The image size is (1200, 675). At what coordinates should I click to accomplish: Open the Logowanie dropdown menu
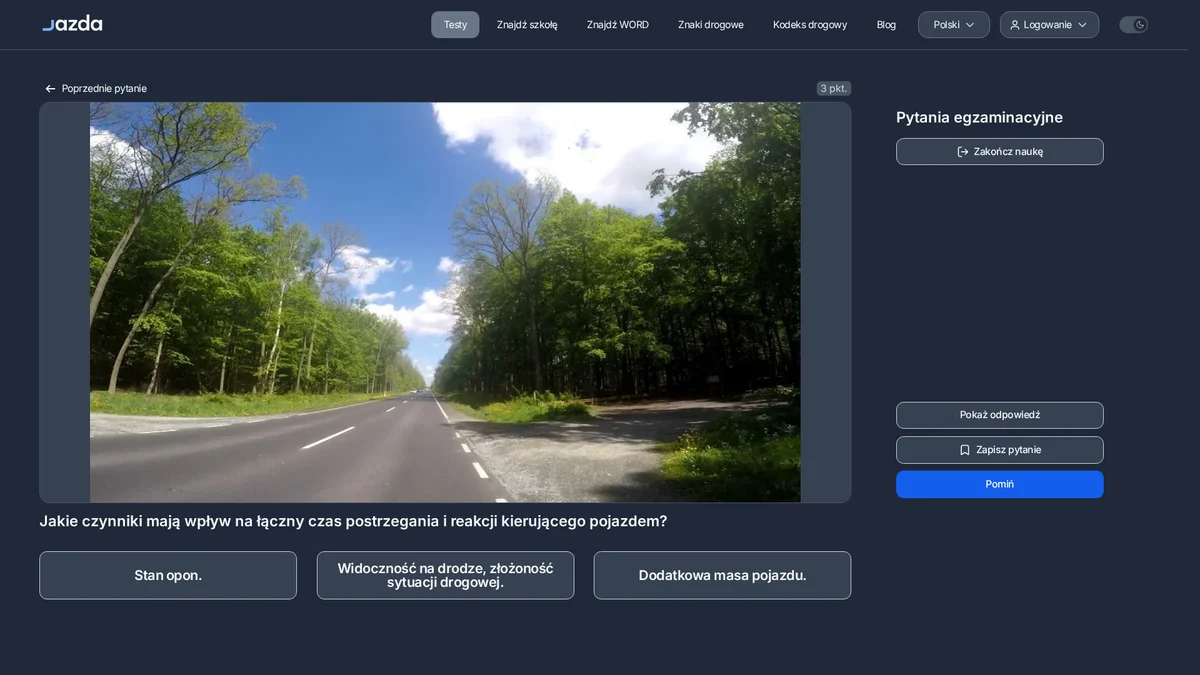coord(1049,25)
